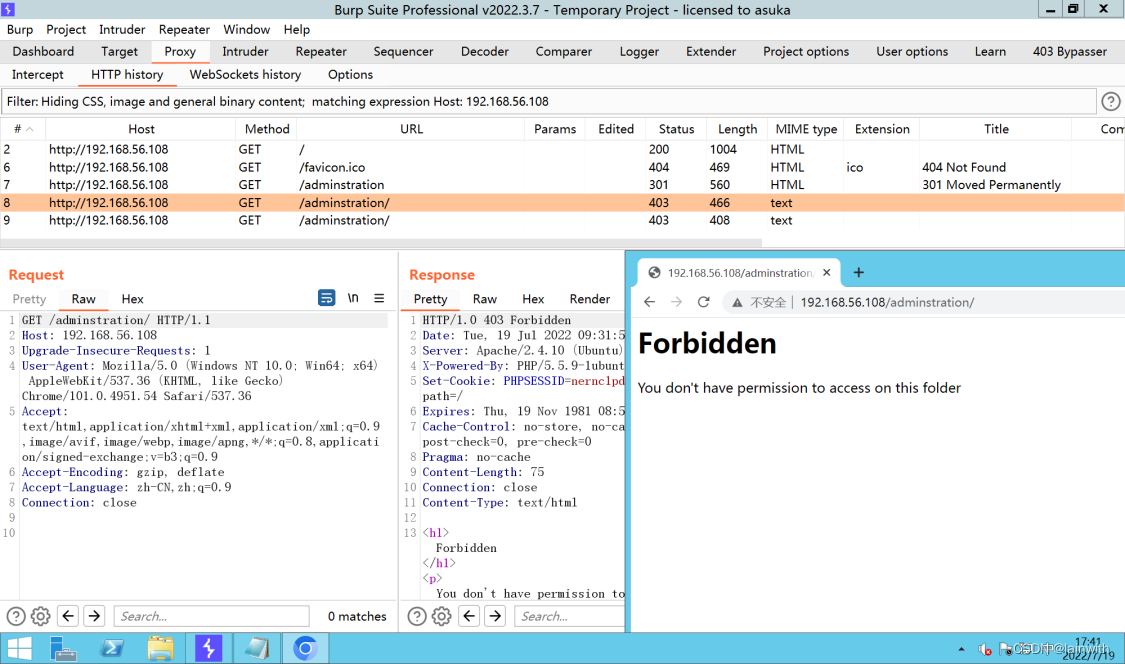Go to next match in Request search
The height and width of the screenshot is (664, 1125).
click(x=94, y=616)
